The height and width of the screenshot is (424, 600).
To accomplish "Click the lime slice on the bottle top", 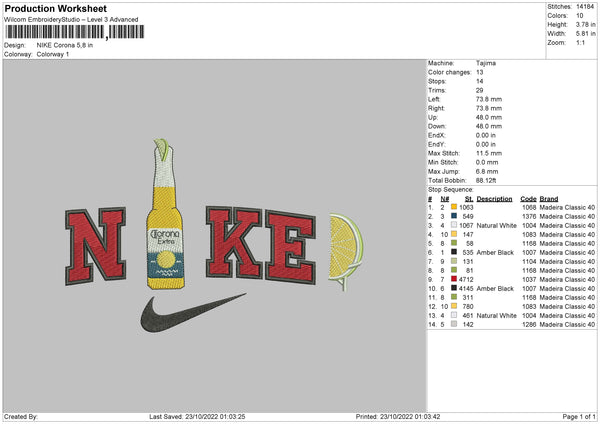I will [x=162, y=149].
